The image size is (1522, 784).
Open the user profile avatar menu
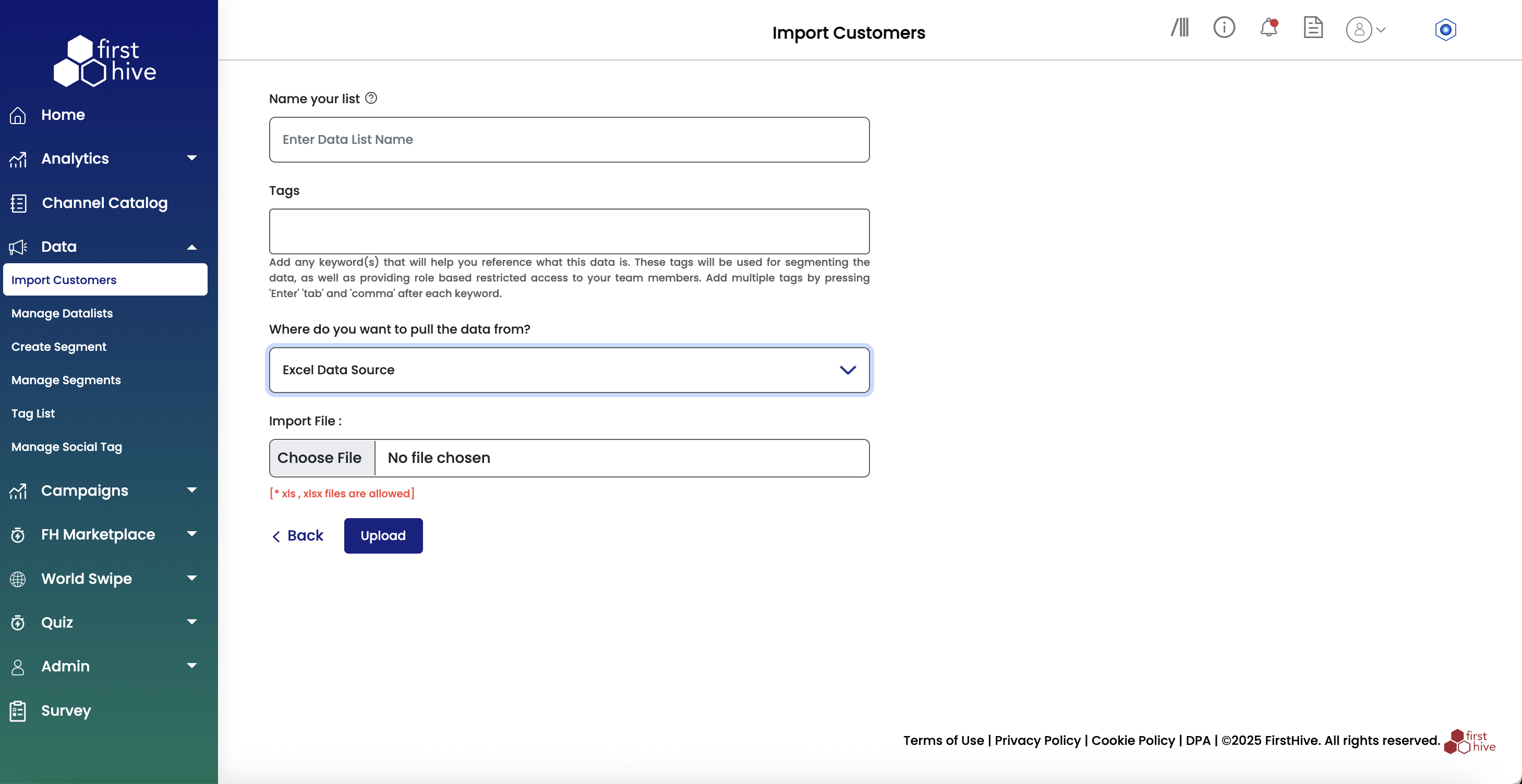click(x=1359, y=30)
